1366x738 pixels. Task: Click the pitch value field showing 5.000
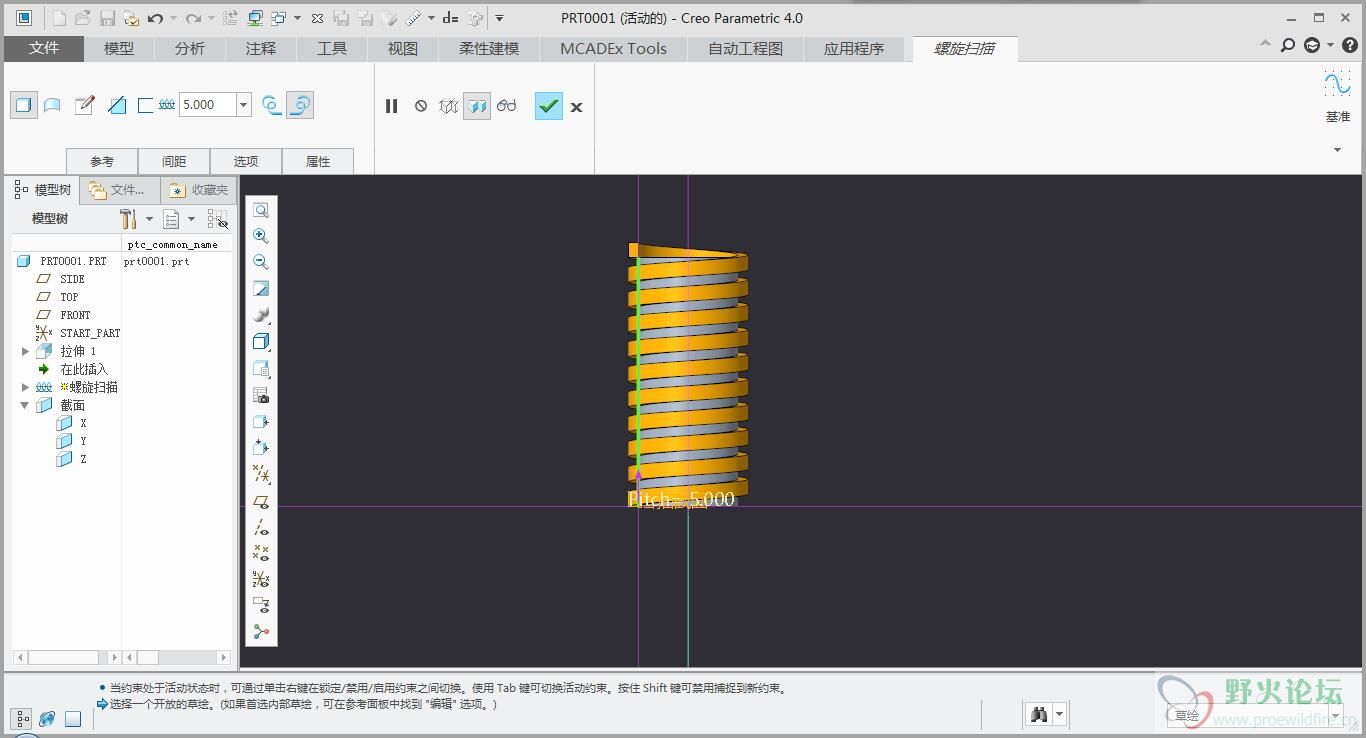[x=207, y=105]
